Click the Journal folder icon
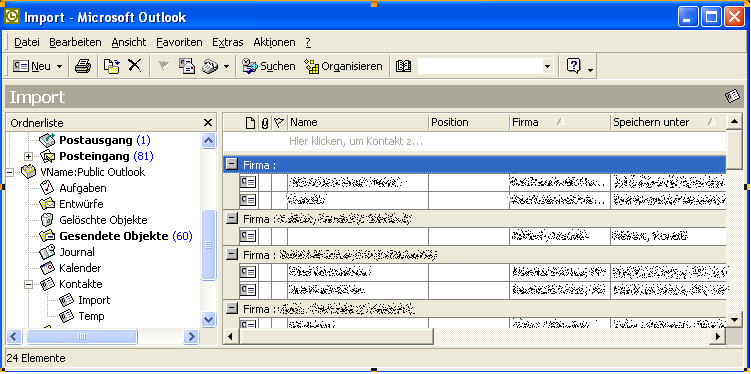This screenshot has width=751, height=374. 48,251
